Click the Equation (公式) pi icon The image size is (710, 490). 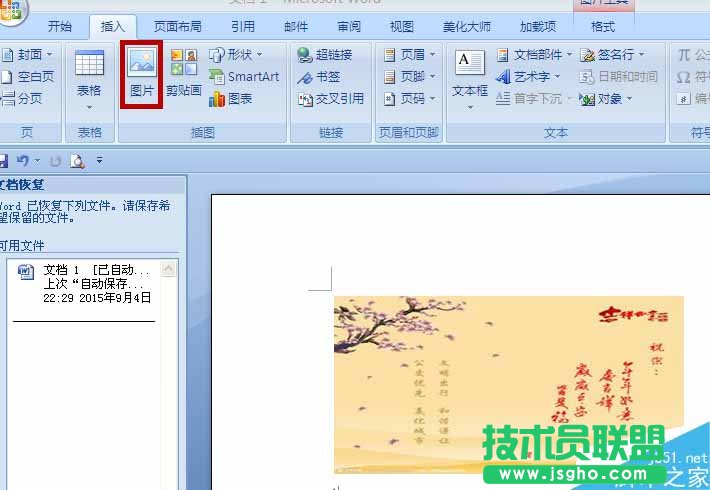pos(684,55)
